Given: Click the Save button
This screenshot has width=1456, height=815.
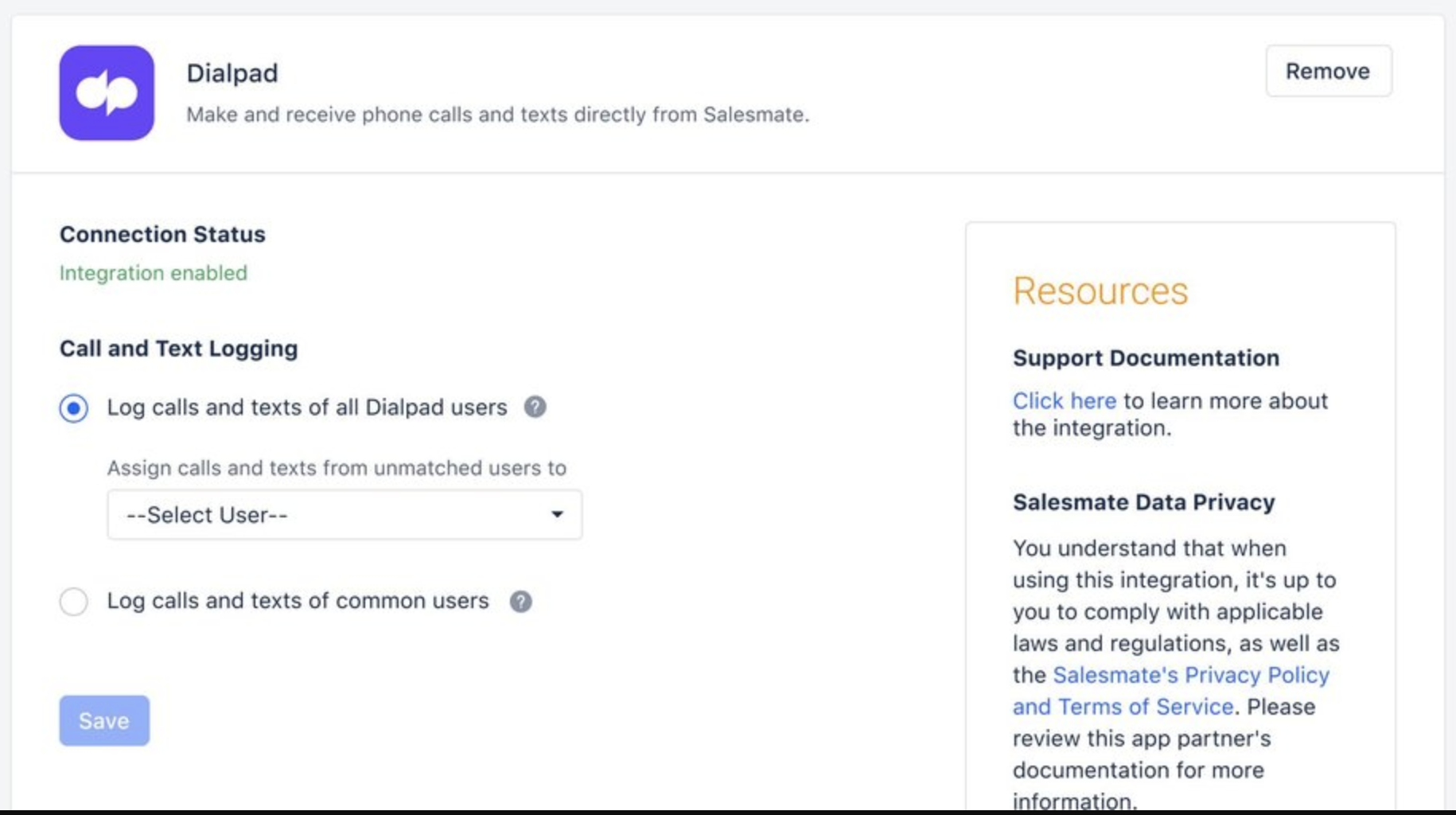Looking at the screenshot, I should [x=104, y=720].
